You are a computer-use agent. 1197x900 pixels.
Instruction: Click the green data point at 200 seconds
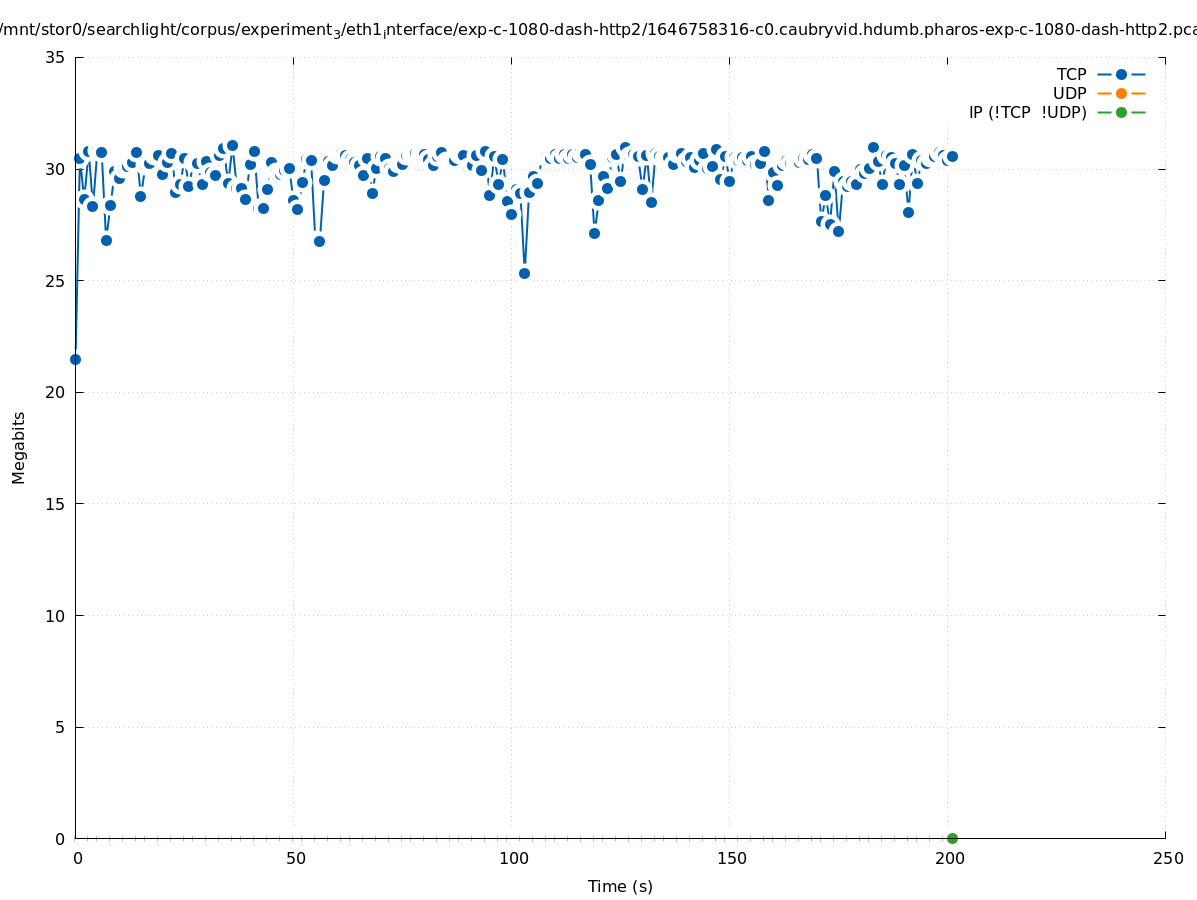(x=952, y=838)
